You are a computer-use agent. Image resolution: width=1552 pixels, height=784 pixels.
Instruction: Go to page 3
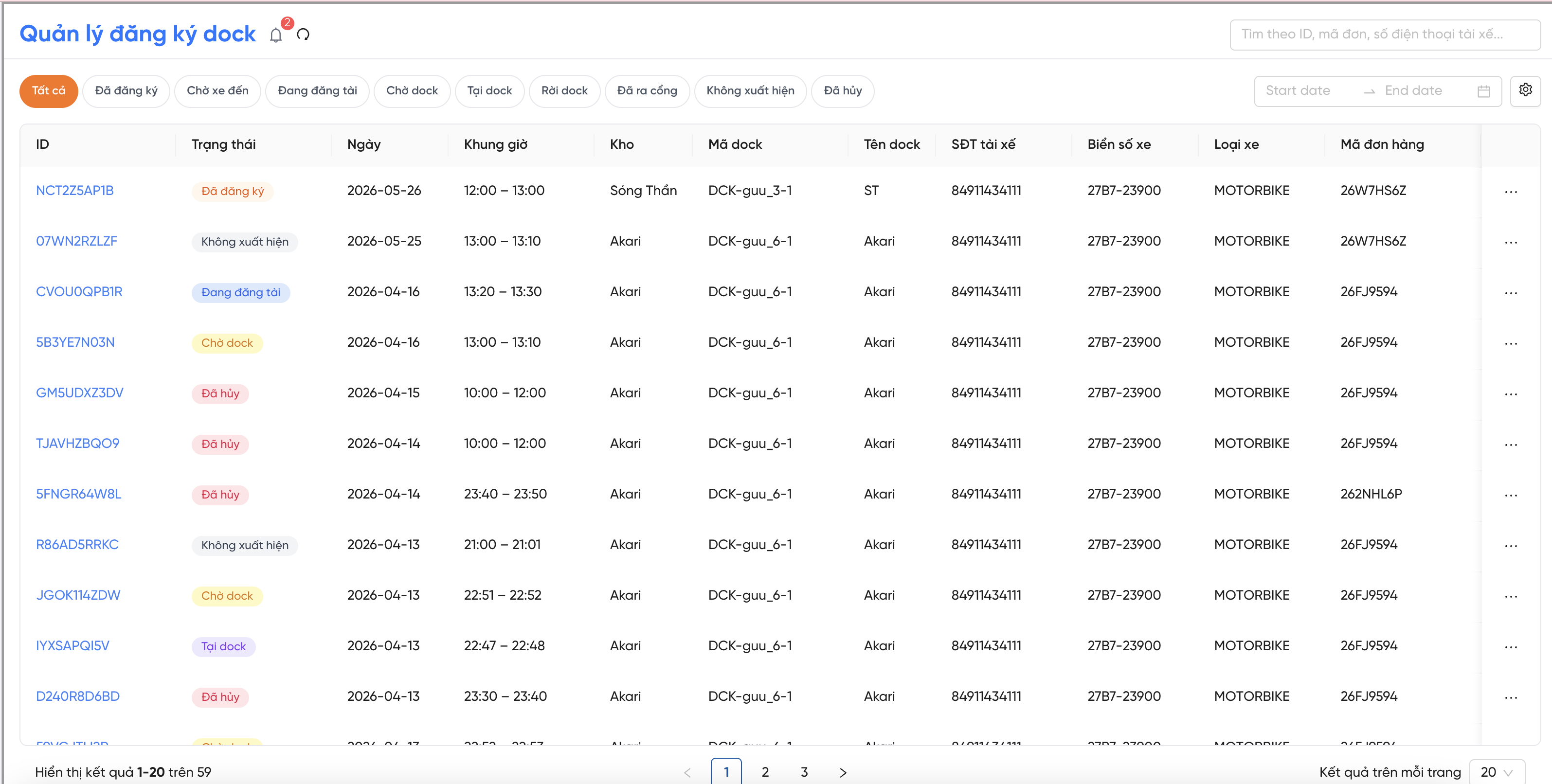pos(804,772)
